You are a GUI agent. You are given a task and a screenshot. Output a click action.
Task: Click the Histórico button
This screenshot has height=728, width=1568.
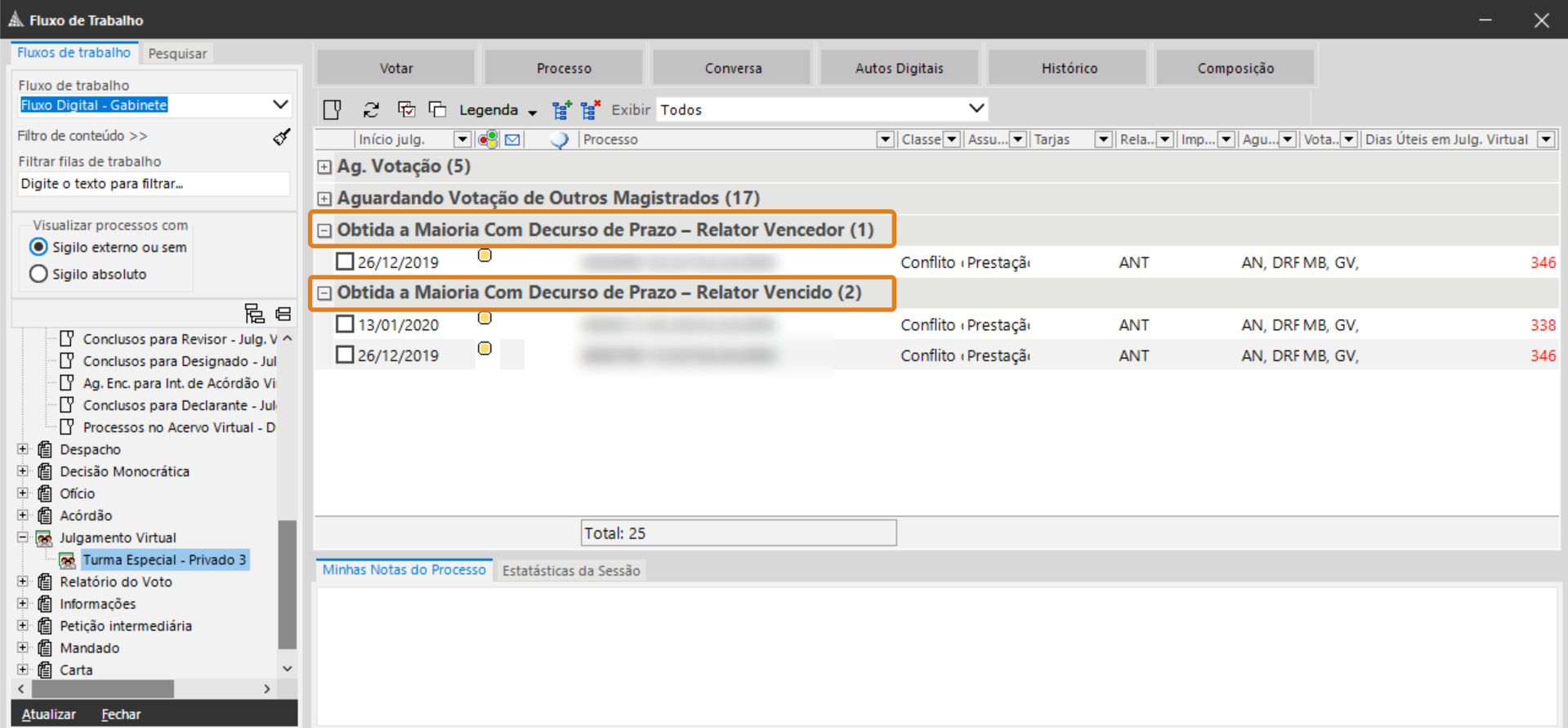tap(1069, 68)
